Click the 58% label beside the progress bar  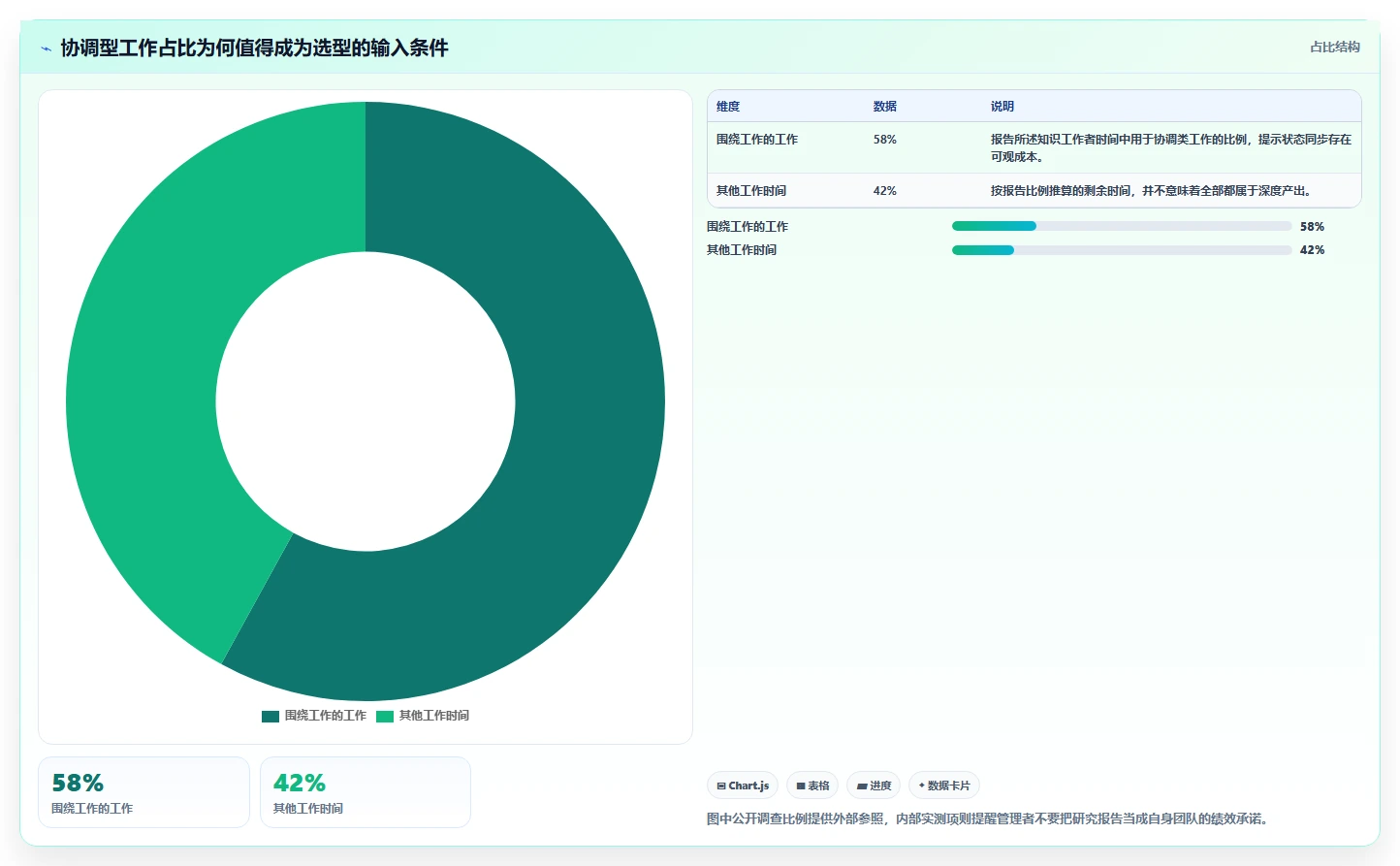tap(1312, 227)
